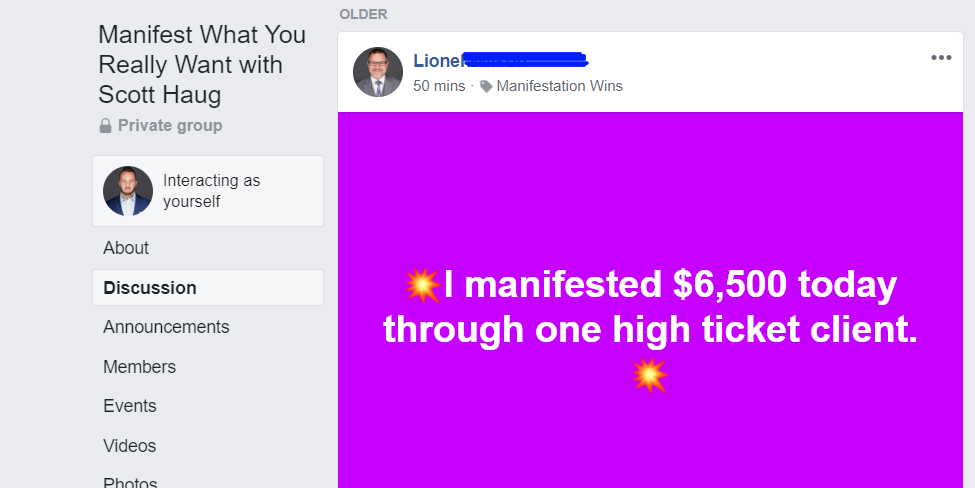Click the "through one high ticket client" post text
975x488 pixels.
[650, 329]
